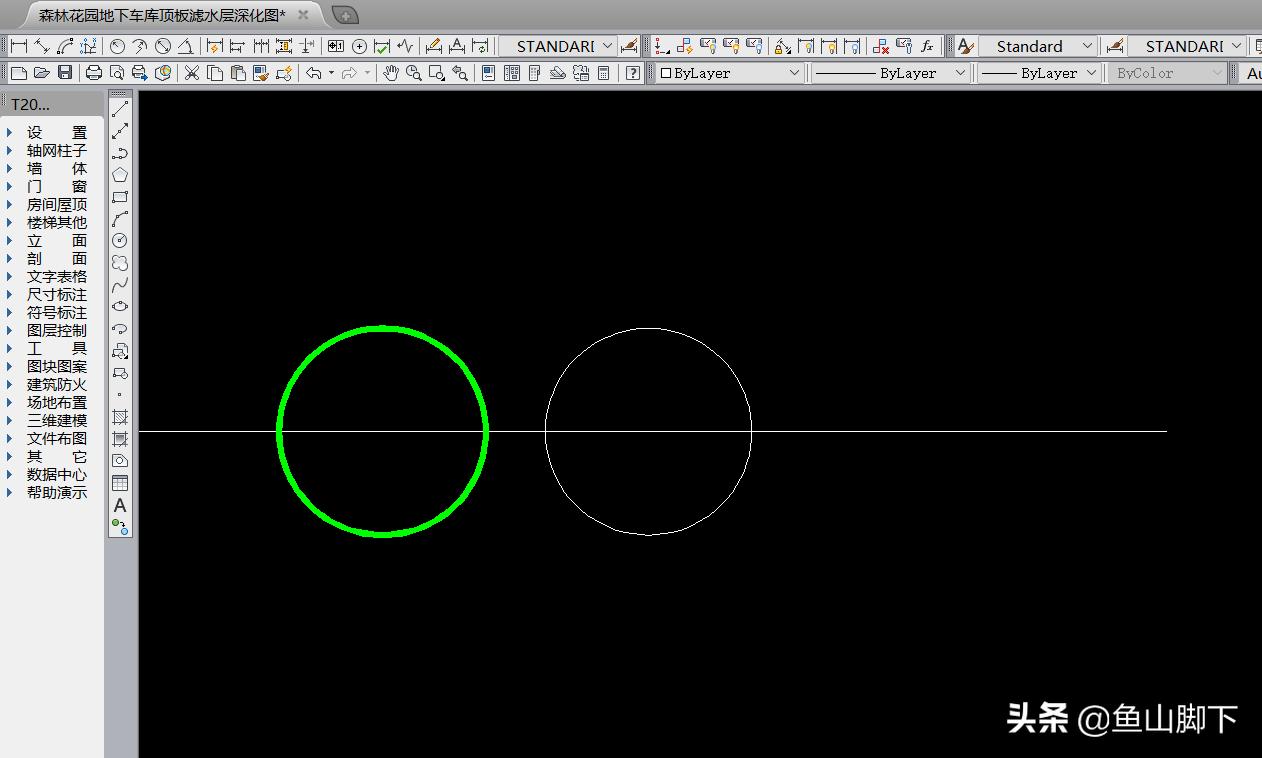
Task: Select the Circle tool
Action: [120, 240]
